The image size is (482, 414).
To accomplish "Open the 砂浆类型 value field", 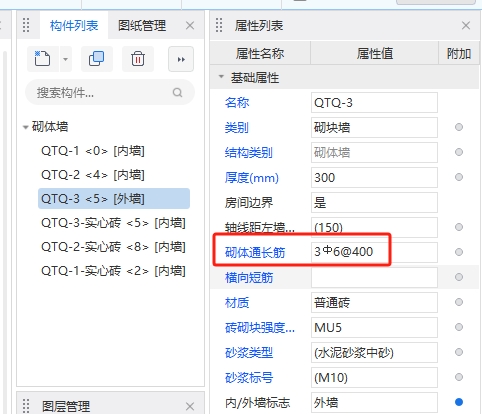I will coord(374,352).
